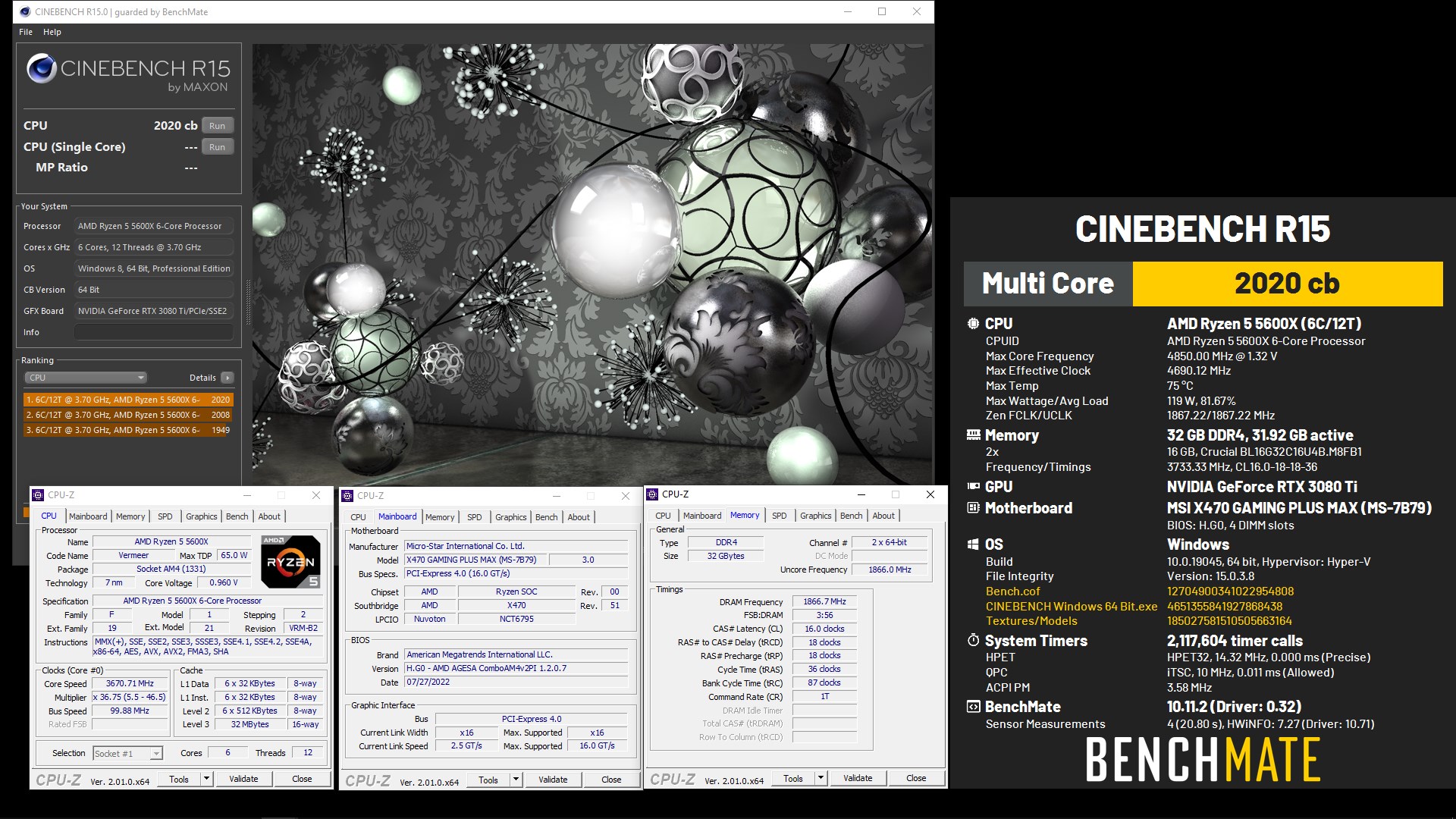
Task: Click the middle CPU-Z Mainboard window title icon
Action: click(347, 496)
